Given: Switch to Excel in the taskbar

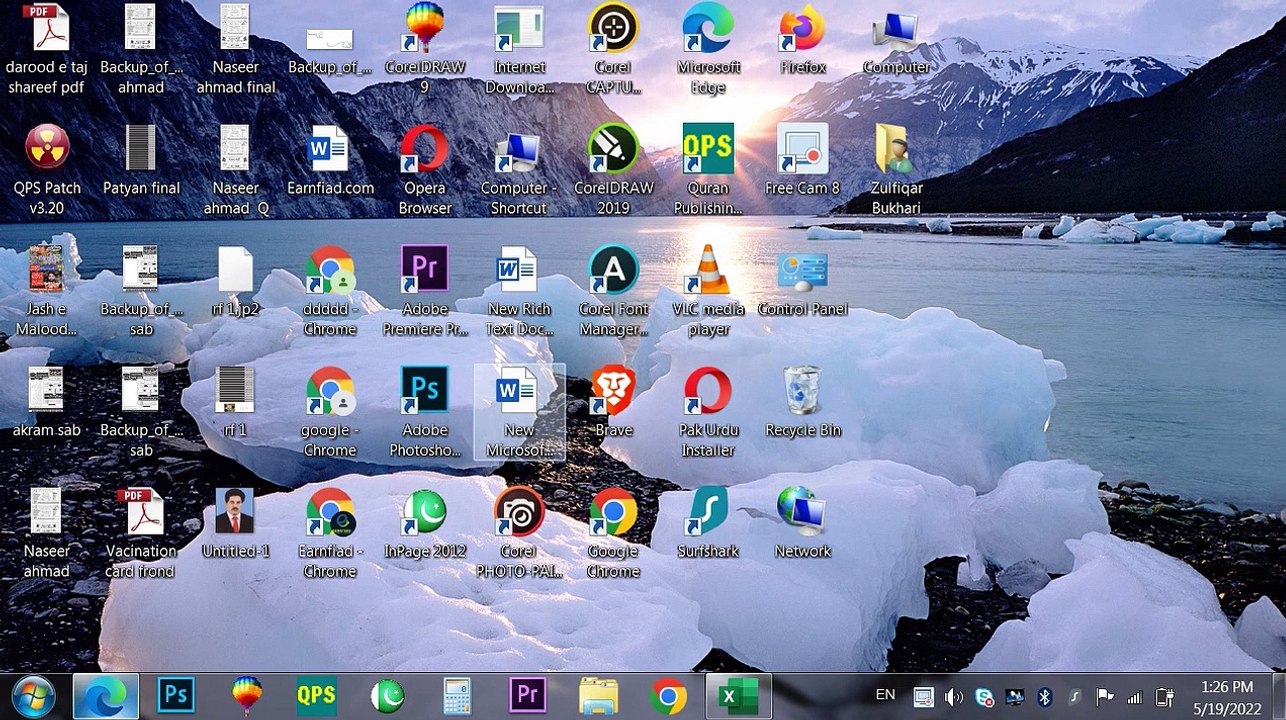Looking at the screenshot, I should pyautogui.click(x=738, y=696).
